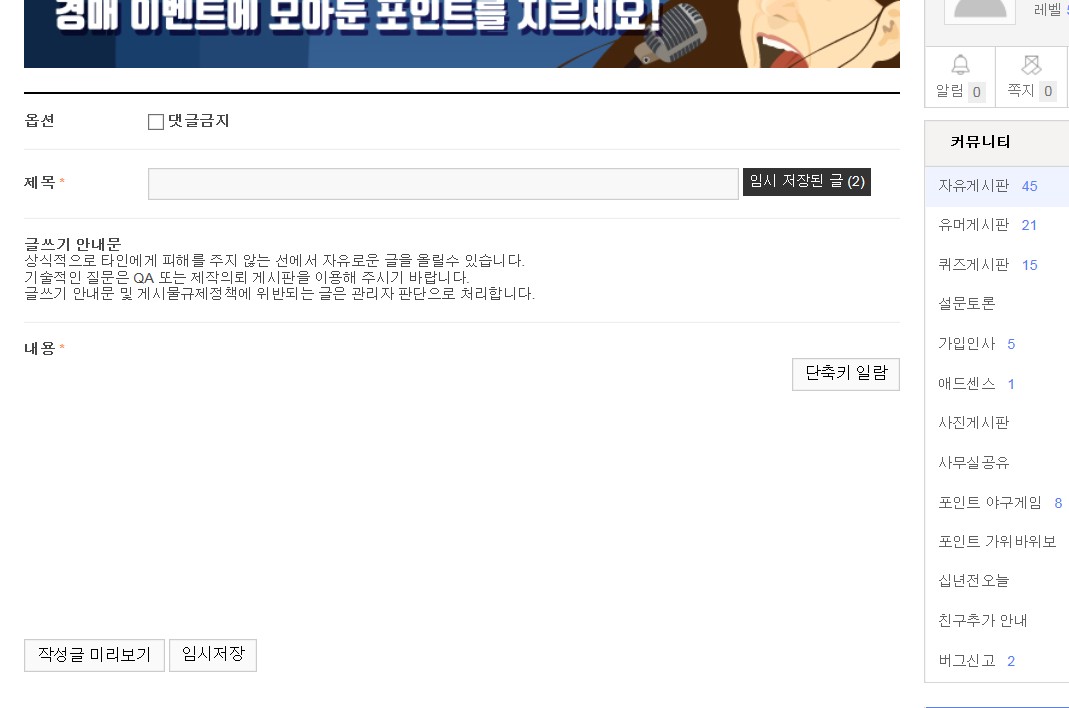Click the auction event banner image
The image size is (1069, 708).
[x=462, y=33]
